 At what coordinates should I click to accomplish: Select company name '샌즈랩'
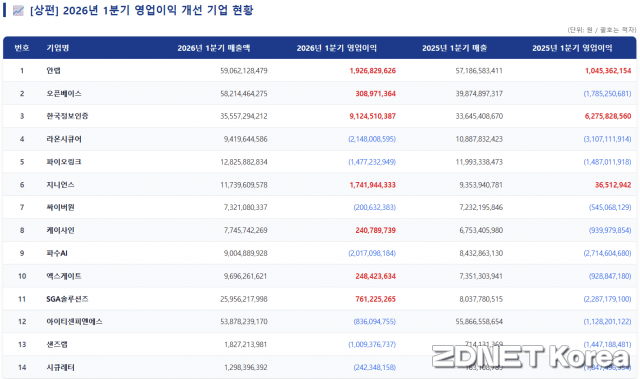tap(57, 344)
